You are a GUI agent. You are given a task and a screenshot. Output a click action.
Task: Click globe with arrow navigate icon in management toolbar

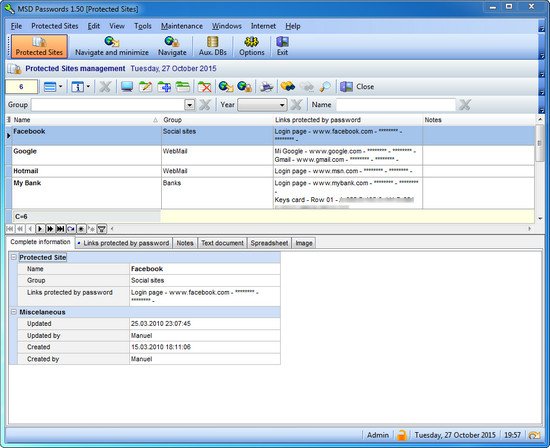coord(226,87)
